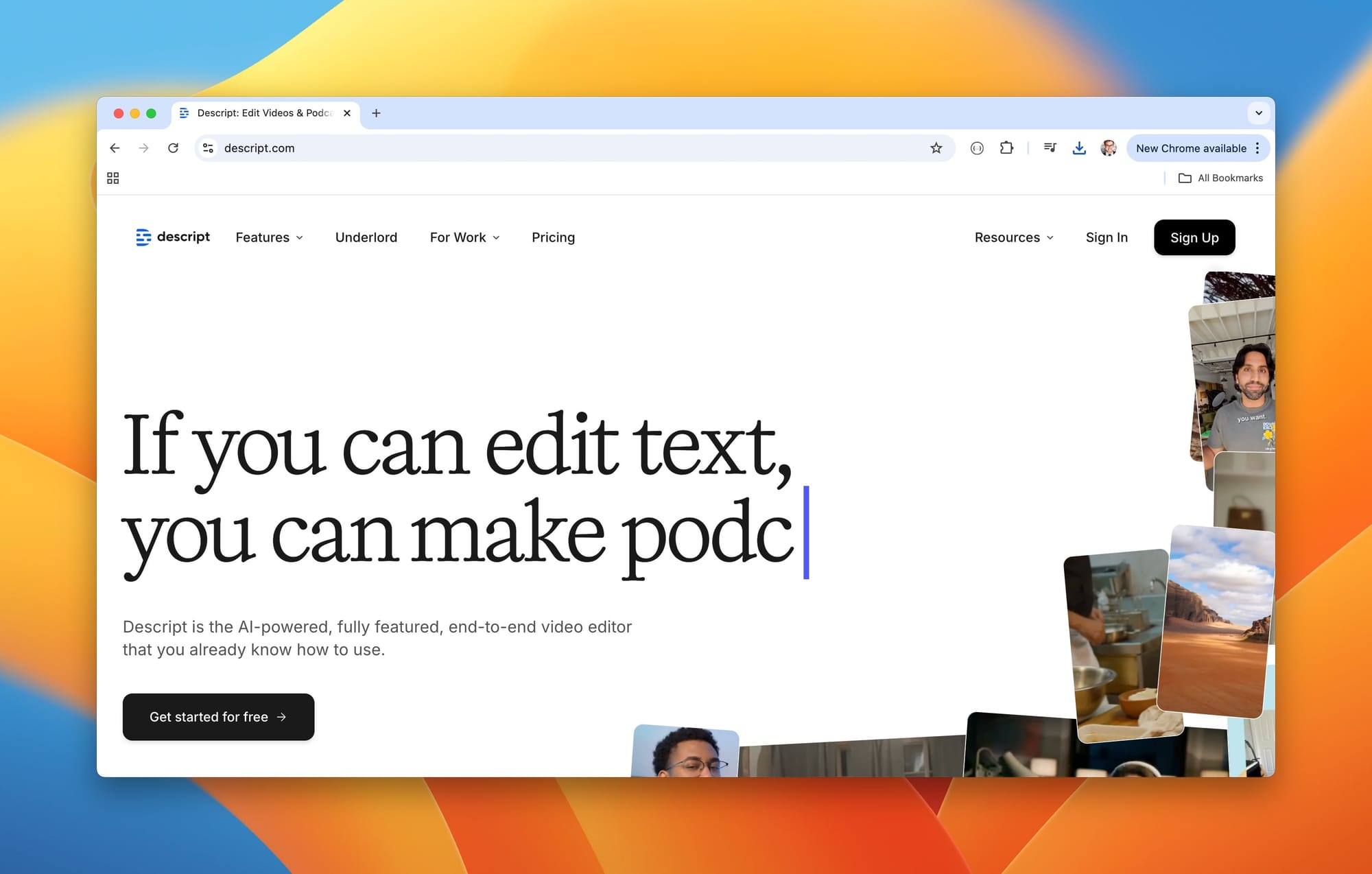Go back to the previous page
1372x874 pixels.
(x=115, y=148)
